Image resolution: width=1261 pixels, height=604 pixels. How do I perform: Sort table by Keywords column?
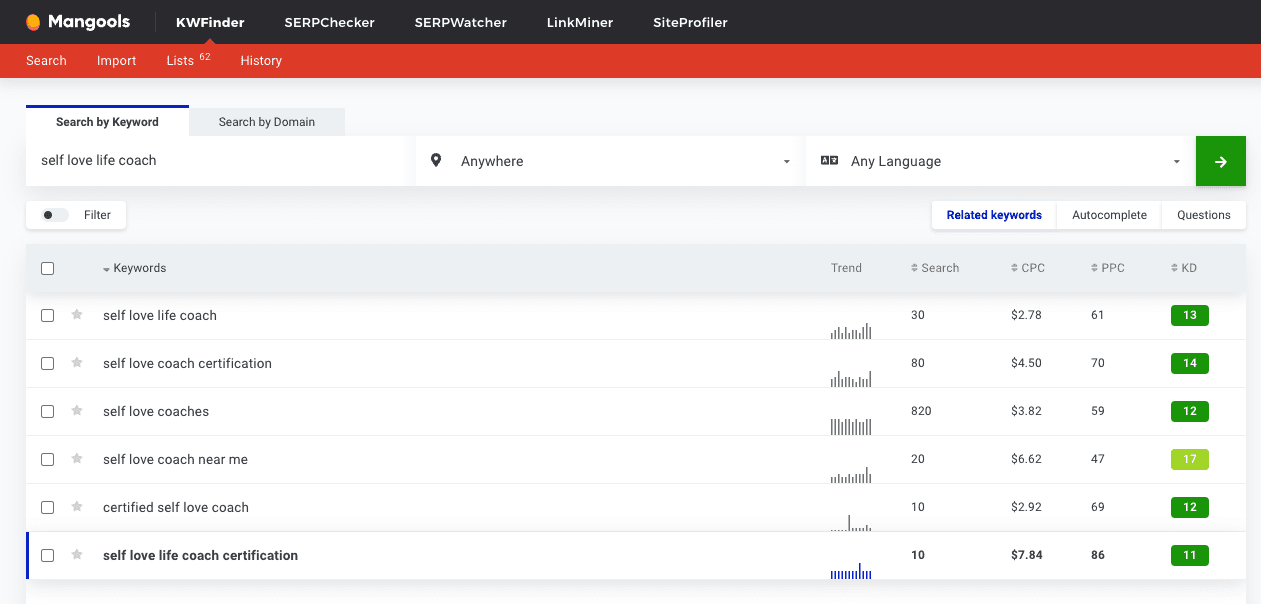point(134,268)
